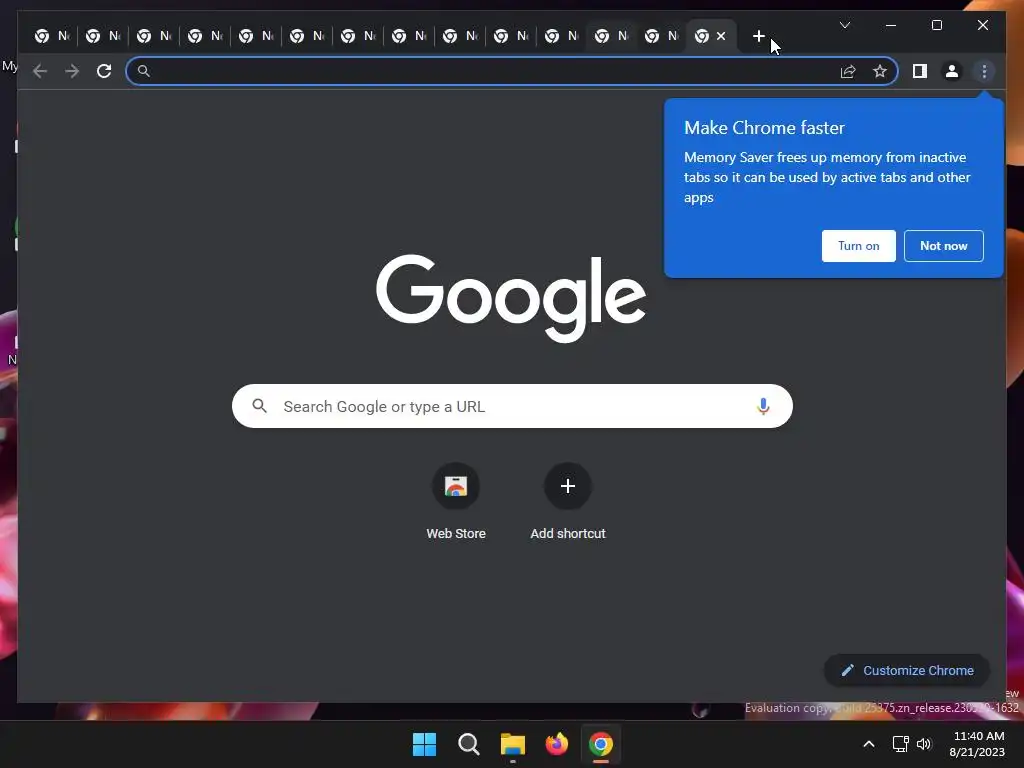1024x768 pixels.
Task: Switch to the twelfth New Tab
Action: click(612, 37)
